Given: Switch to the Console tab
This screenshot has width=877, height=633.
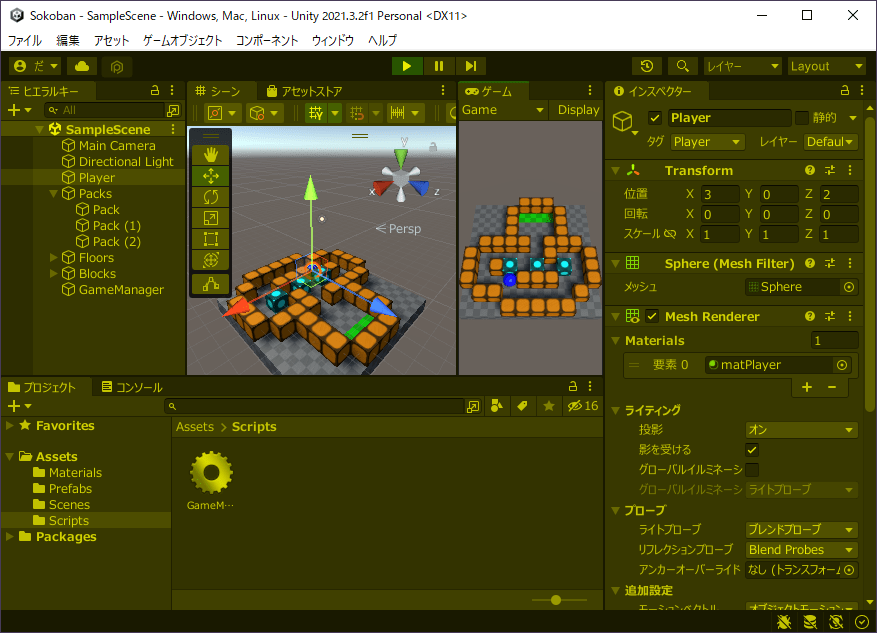Looking at the screenshot, I should click(x=132, y=387).
